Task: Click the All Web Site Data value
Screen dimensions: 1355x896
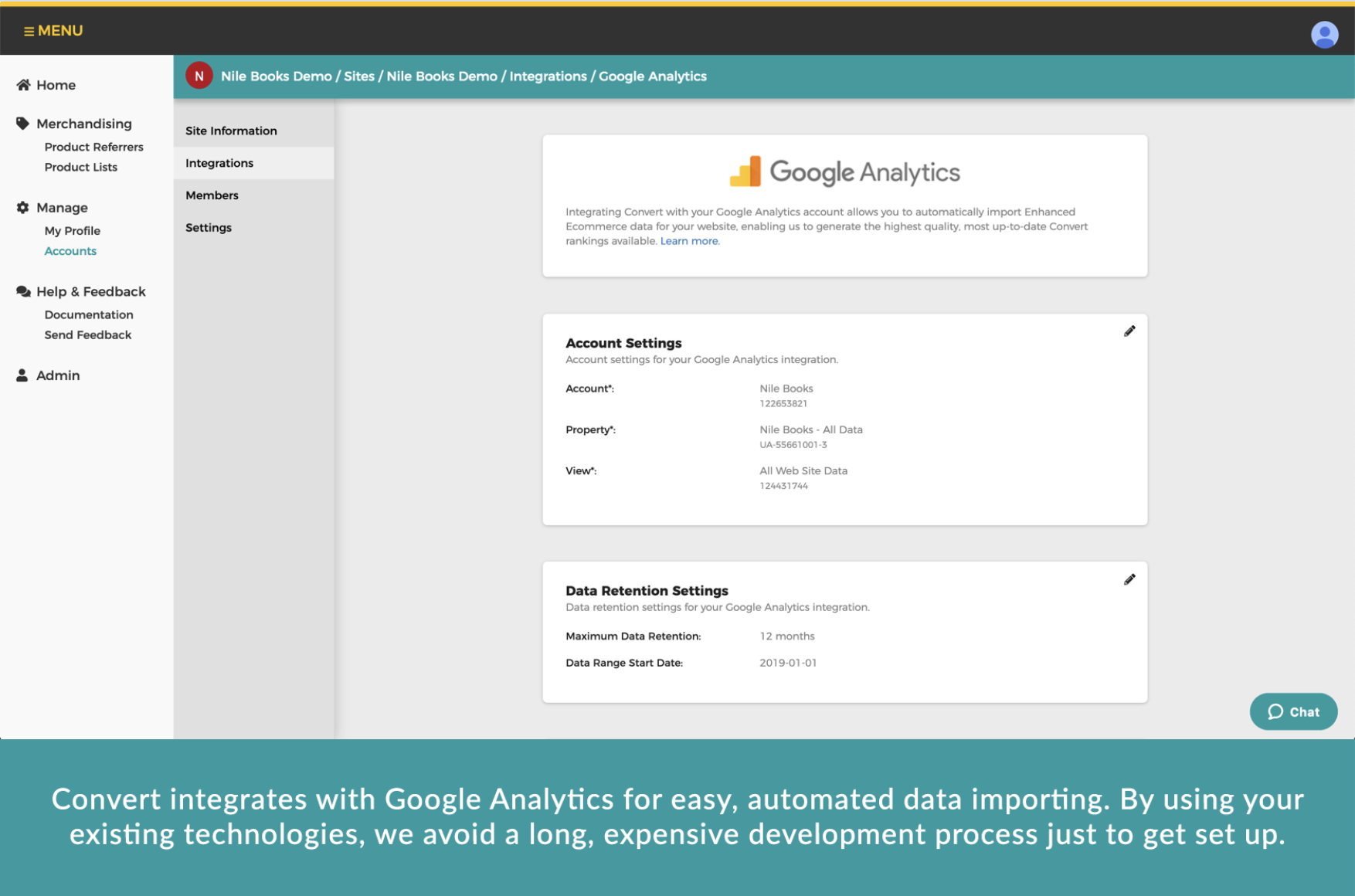Action: [803, 470]
